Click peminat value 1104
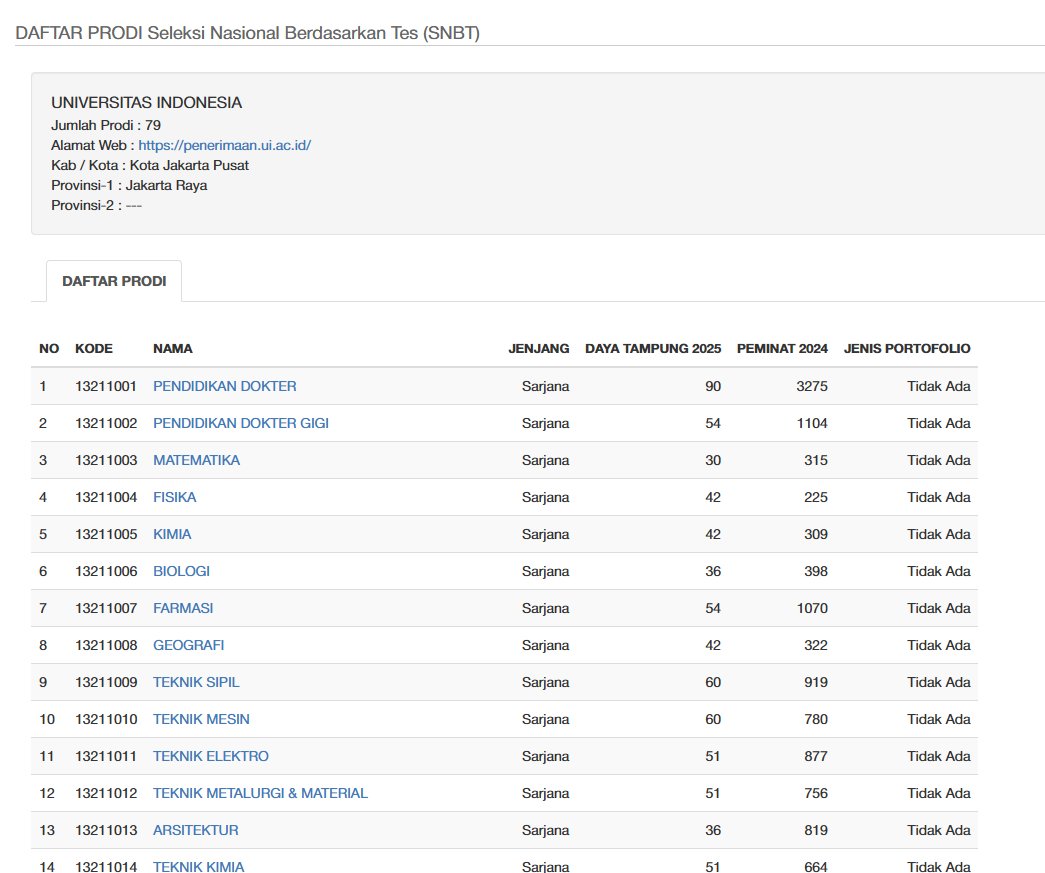Viewport: 1045px width, 873px height. coord(812,423)
